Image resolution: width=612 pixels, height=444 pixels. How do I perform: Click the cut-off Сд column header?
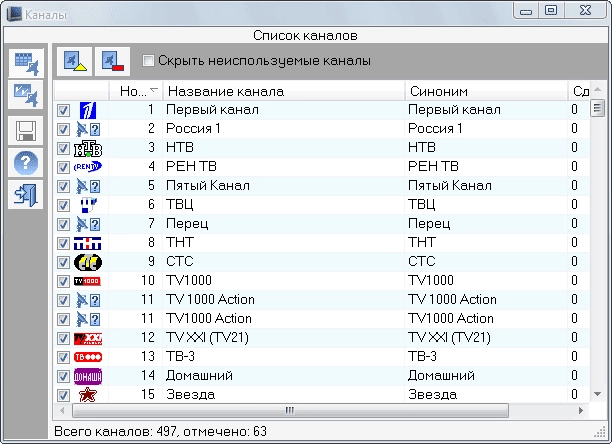point(579,91)
